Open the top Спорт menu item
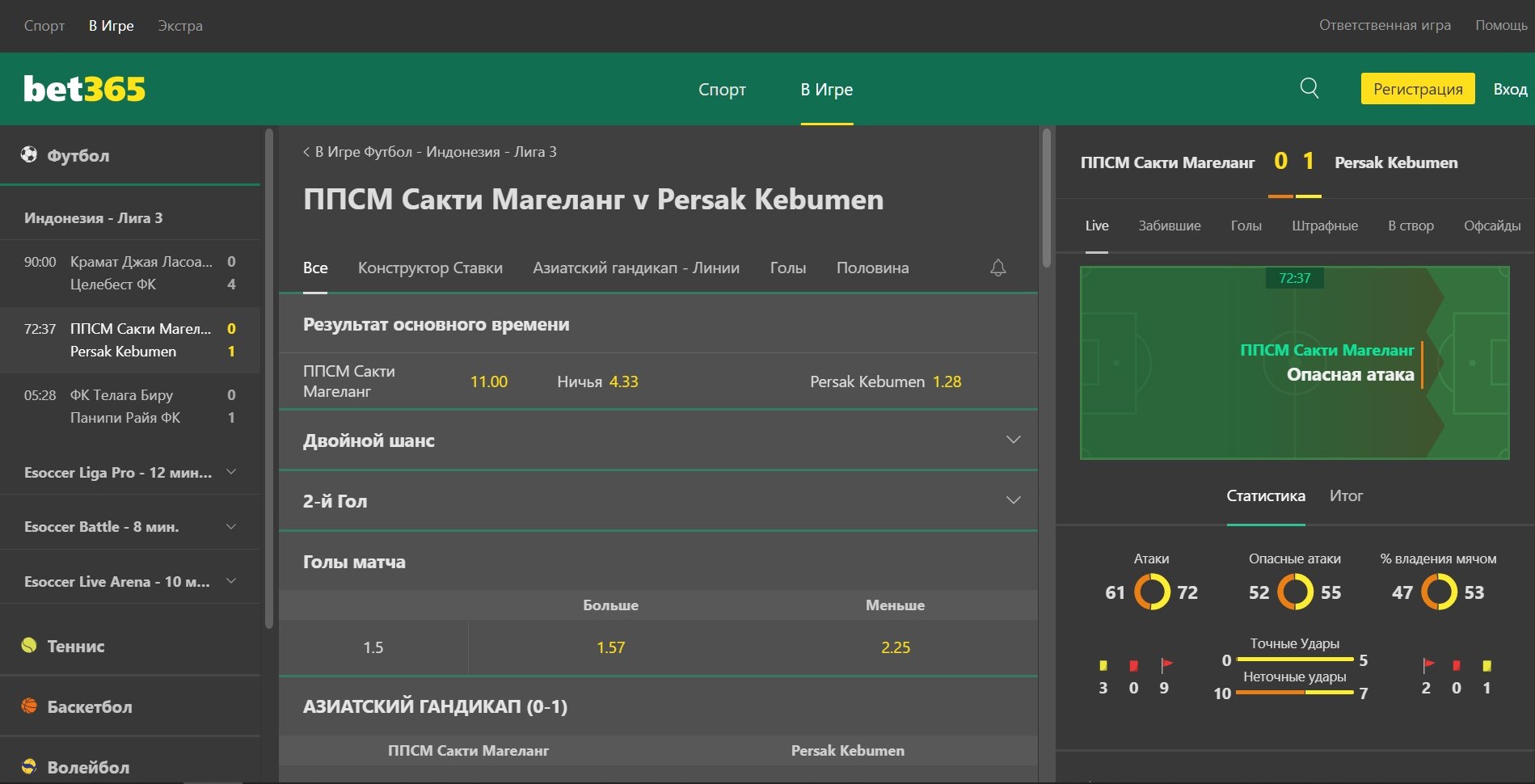 pyautogui.click(x=44, y=26)
